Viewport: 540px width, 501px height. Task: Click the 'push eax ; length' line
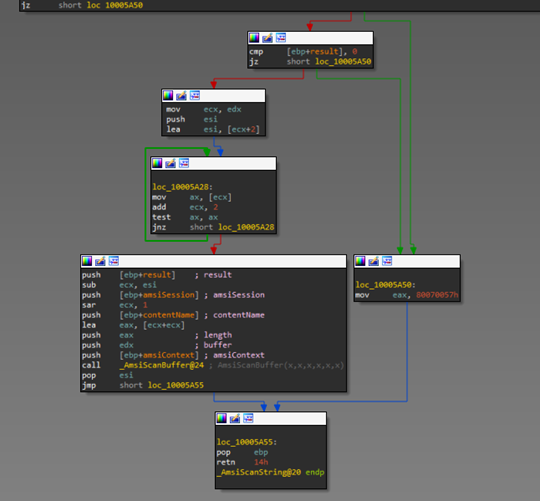(157, 335)
